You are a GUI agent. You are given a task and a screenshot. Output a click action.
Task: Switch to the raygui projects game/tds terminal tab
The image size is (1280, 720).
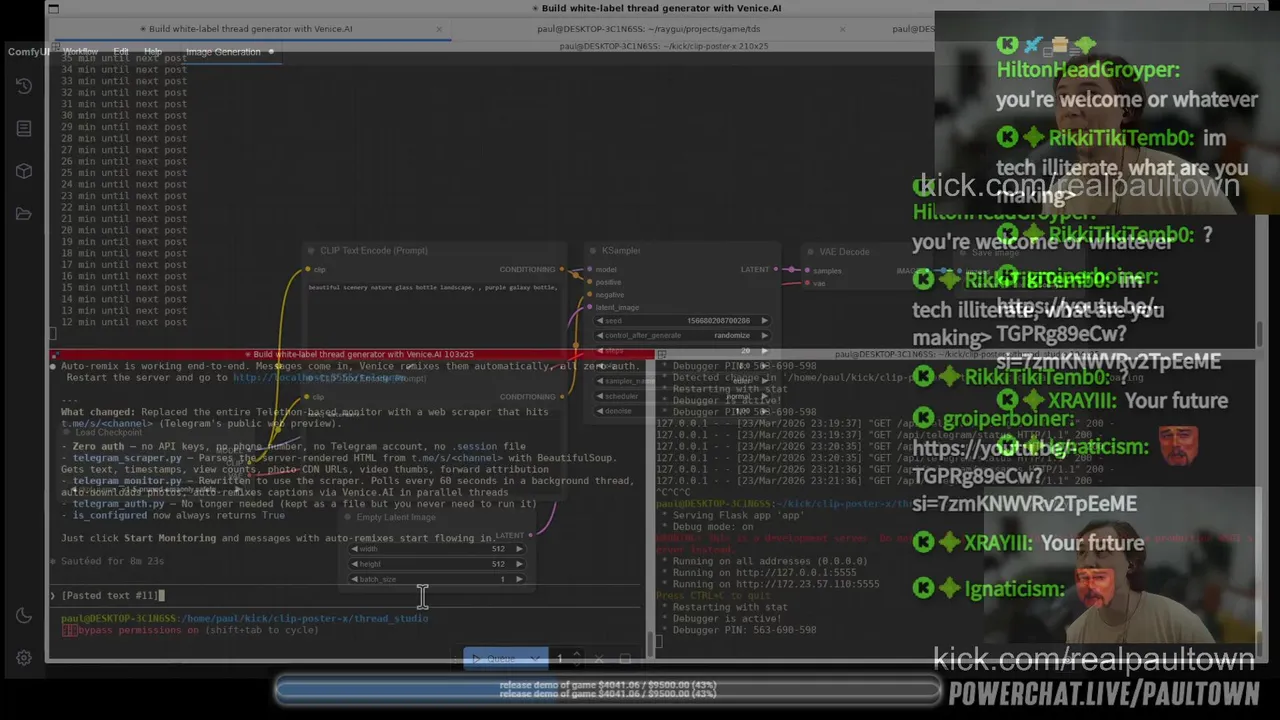click(648, 29)
